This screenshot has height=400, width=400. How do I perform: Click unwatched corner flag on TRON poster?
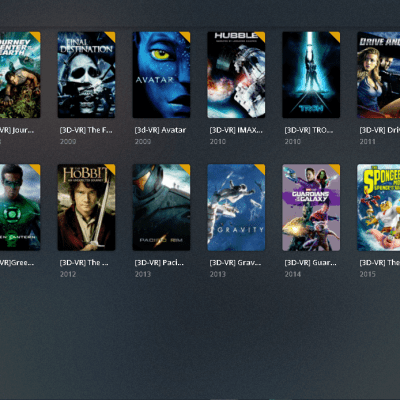tap(336, 36)
